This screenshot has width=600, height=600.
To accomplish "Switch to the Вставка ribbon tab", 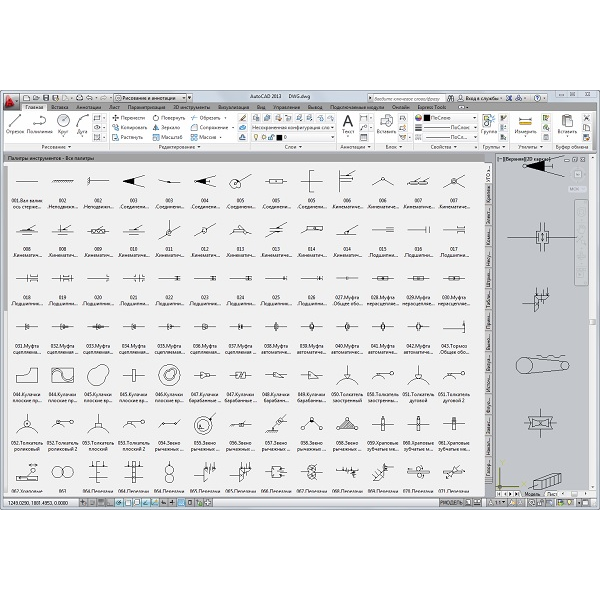I will pyautogui.click(x=60, y=107).
